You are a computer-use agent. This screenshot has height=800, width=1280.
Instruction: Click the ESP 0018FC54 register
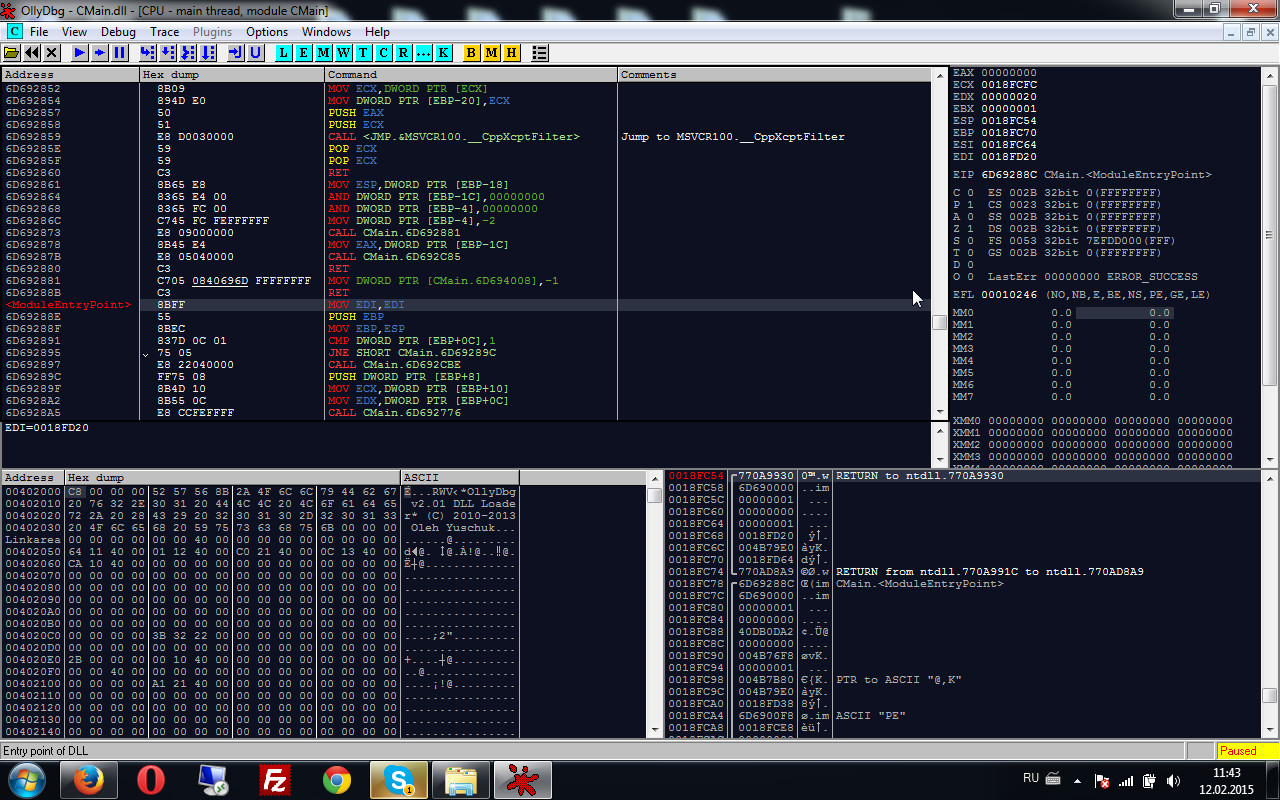pyautogui.click(x=995, y=121)
